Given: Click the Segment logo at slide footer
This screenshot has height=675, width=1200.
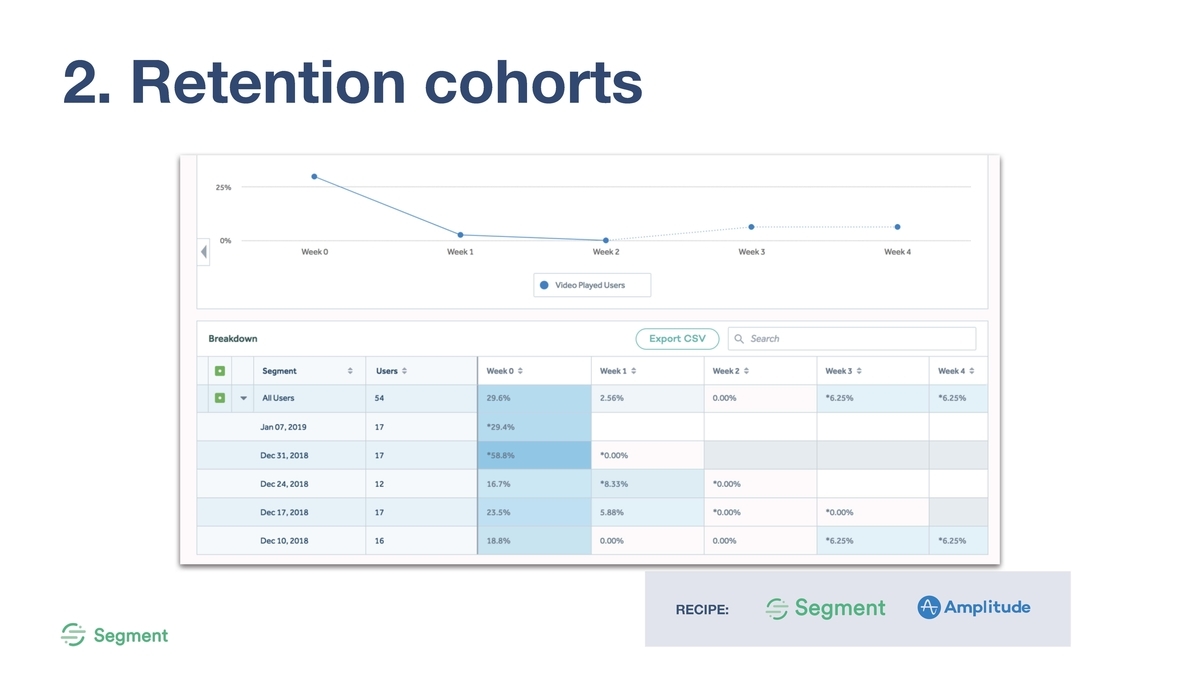Looking at the screenshot, I should tap(114, 635).
